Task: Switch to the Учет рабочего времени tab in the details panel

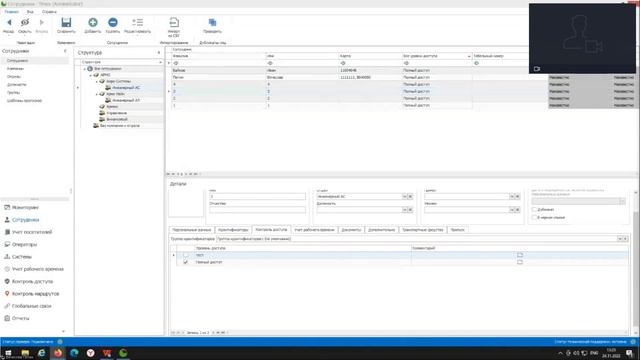Action: click(314, 230)
